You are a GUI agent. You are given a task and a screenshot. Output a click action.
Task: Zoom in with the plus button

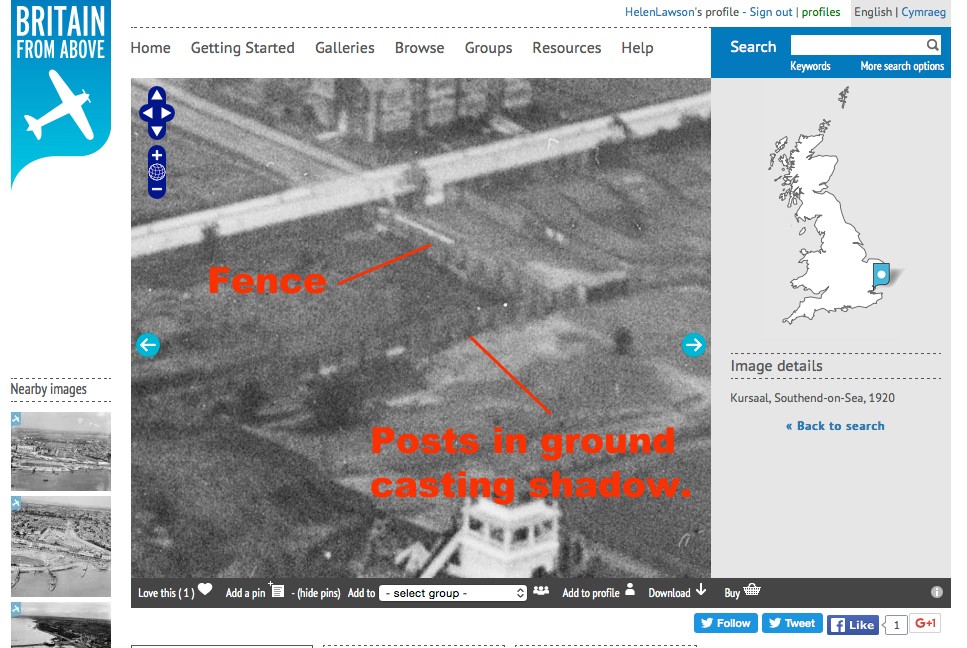click(157, 155)
